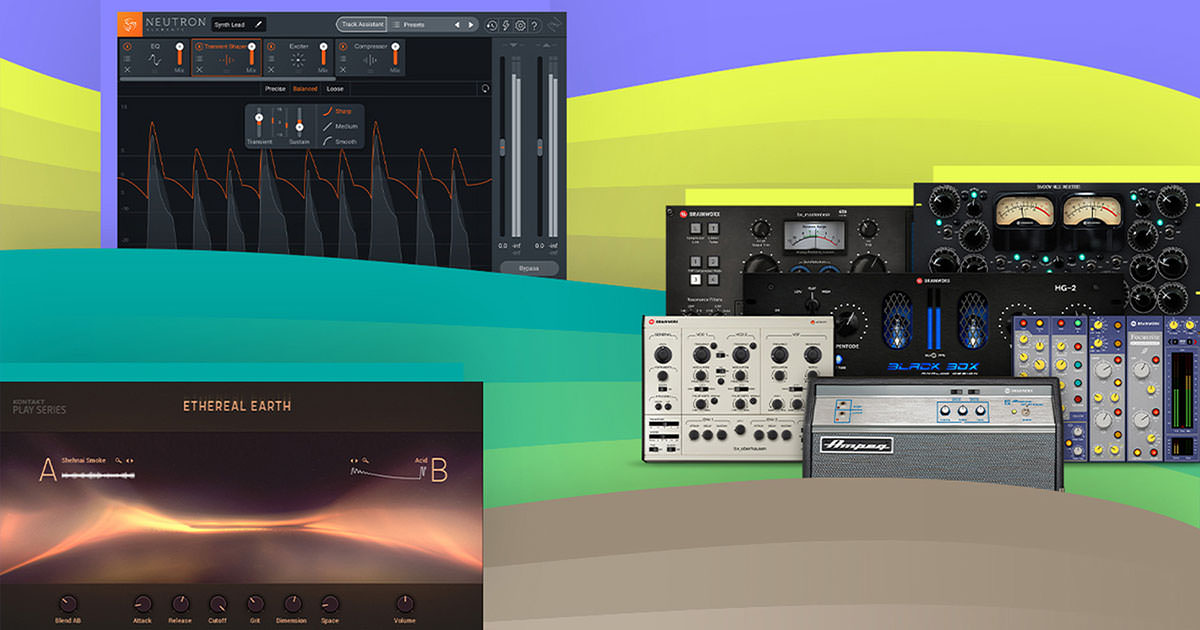Toggle the Exciter module power button
Image resolution: width=1200 pixels, height=630 pixels.
(271, 46)
